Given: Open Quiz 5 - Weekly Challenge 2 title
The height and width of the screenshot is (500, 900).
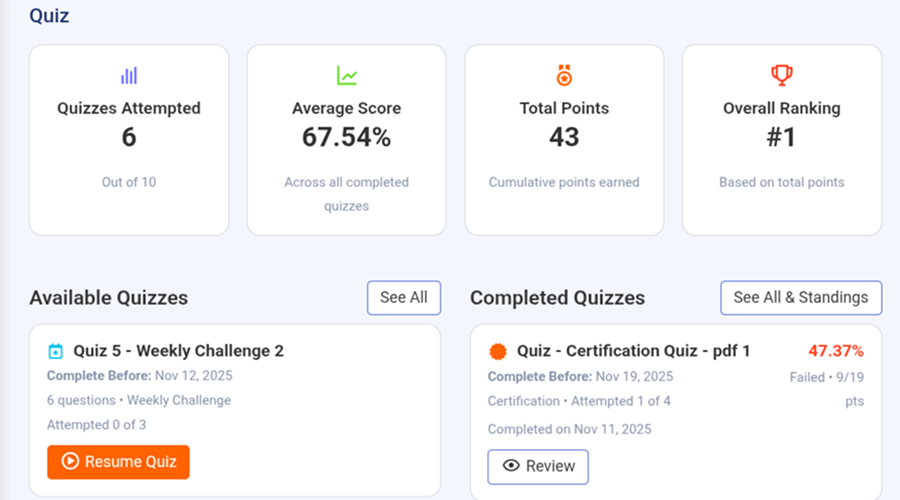Looking at the screenshot, I should click(x=178, y=351).
